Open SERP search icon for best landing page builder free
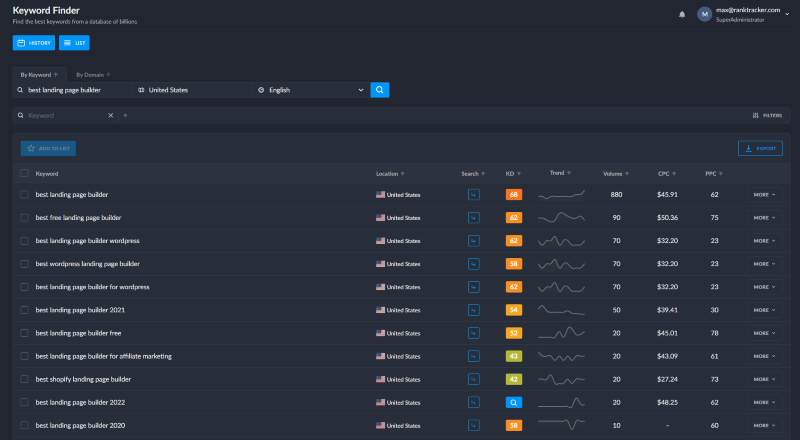800x440 pixels. [x=473, y=333]
